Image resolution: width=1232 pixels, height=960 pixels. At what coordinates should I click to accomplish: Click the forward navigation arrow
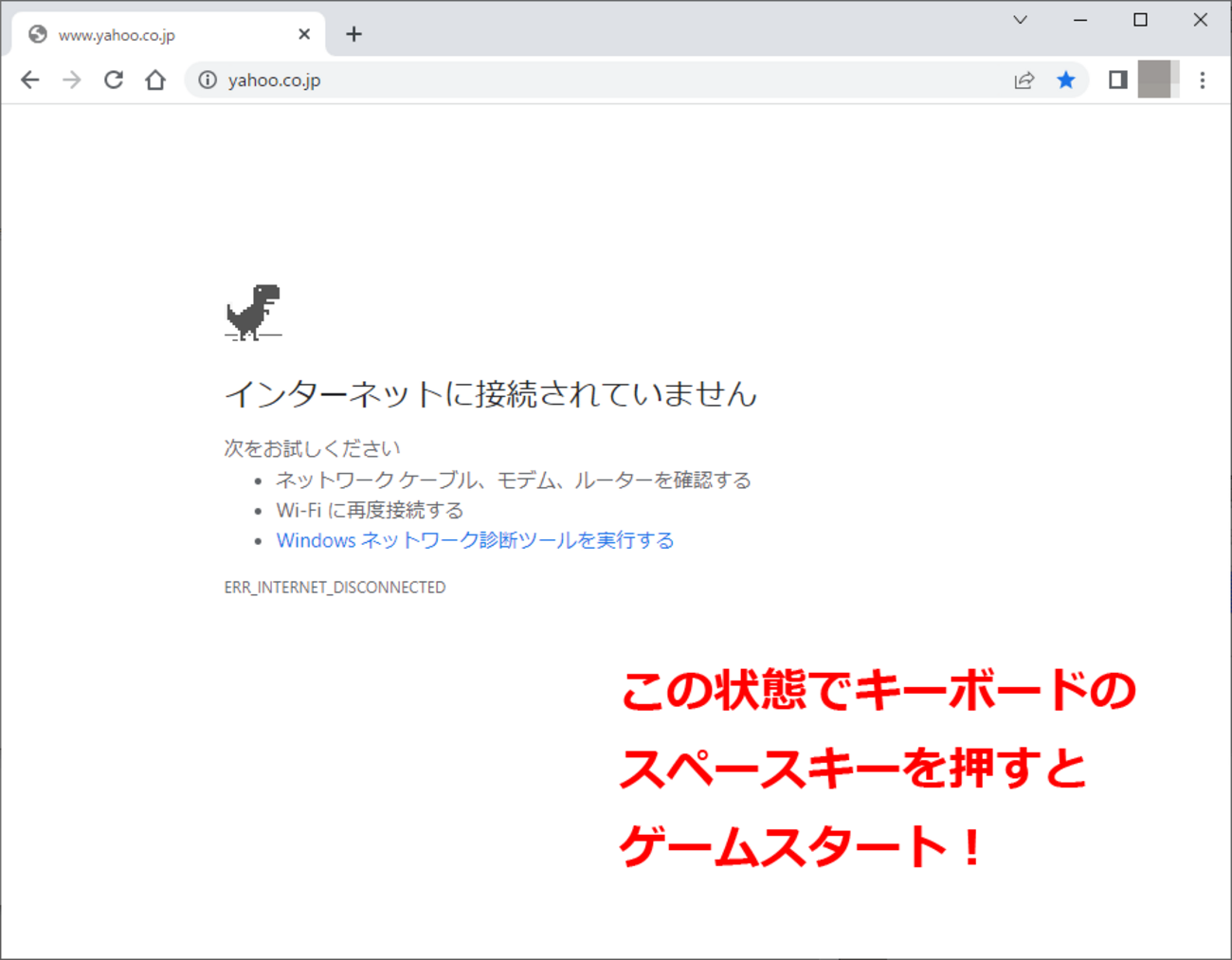pos(72,81)
